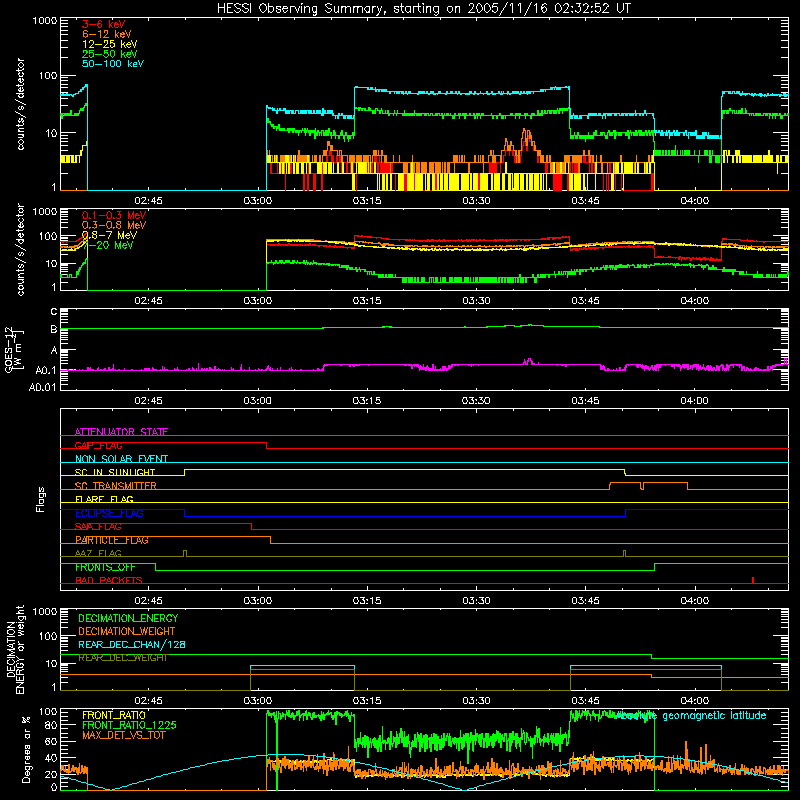Select the ATTENUATOR_STATE flag label
Screen dimensions: 800x800
pos(121,432)
